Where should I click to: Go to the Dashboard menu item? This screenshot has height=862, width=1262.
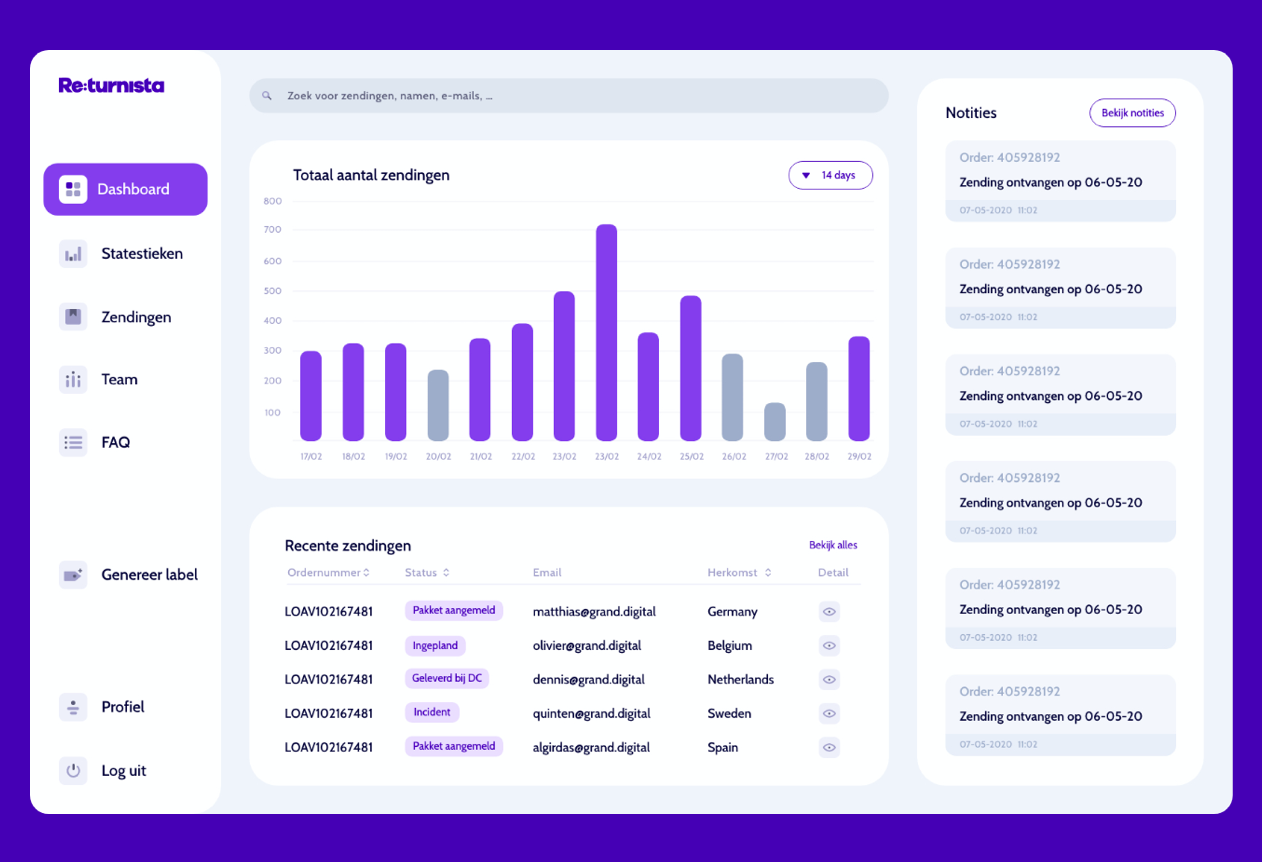pyautogui.click(x=125, y=189)
